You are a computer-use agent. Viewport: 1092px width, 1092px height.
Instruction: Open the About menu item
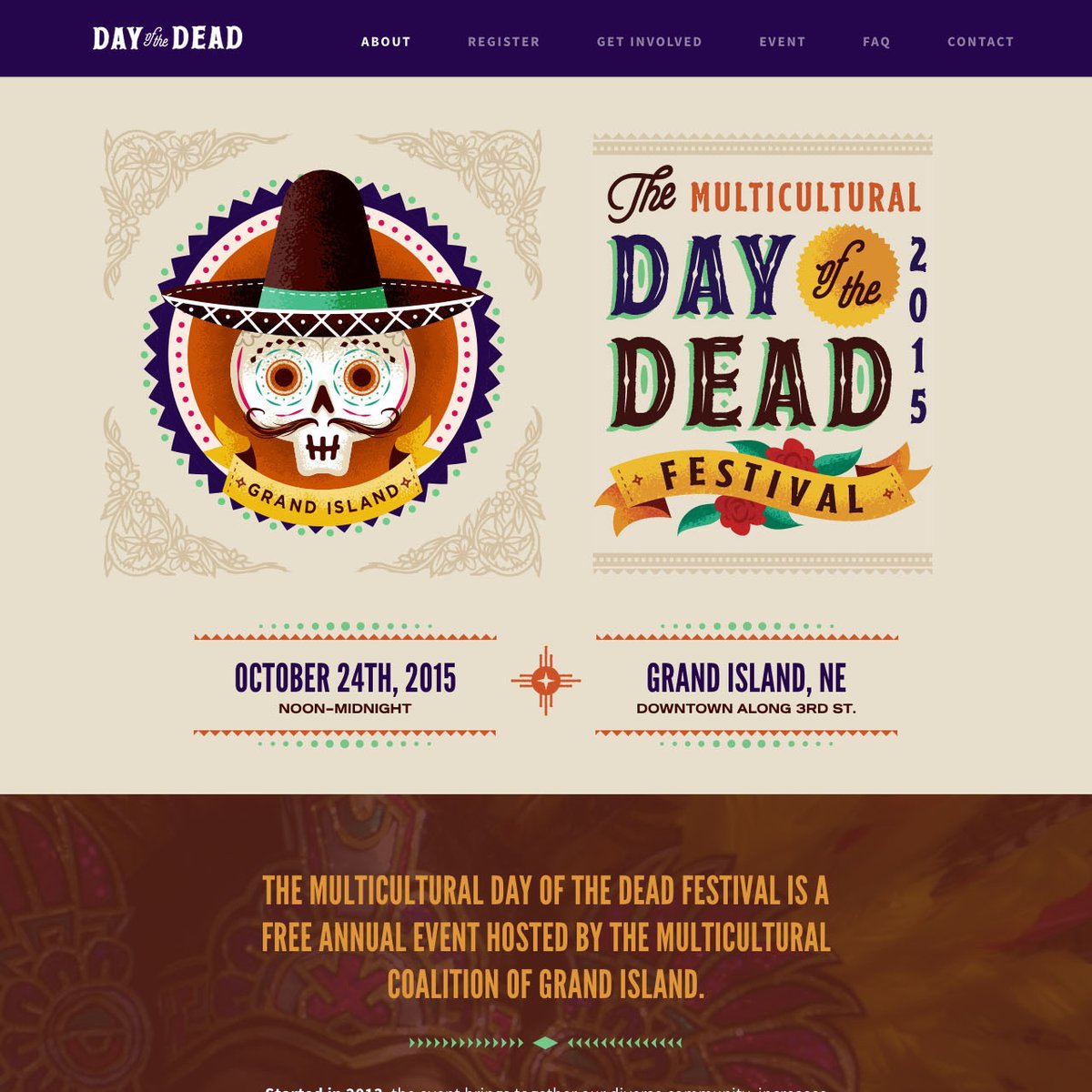tap(386, 42)
